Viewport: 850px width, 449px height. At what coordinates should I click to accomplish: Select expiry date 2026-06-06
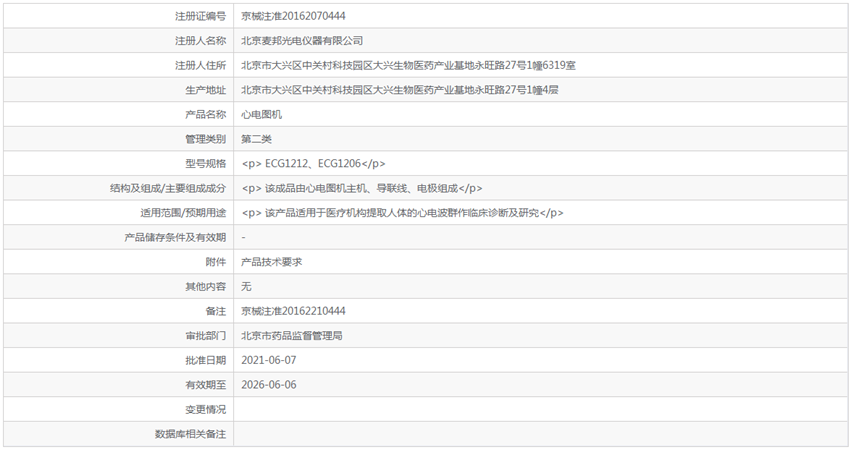coord(269,385)
